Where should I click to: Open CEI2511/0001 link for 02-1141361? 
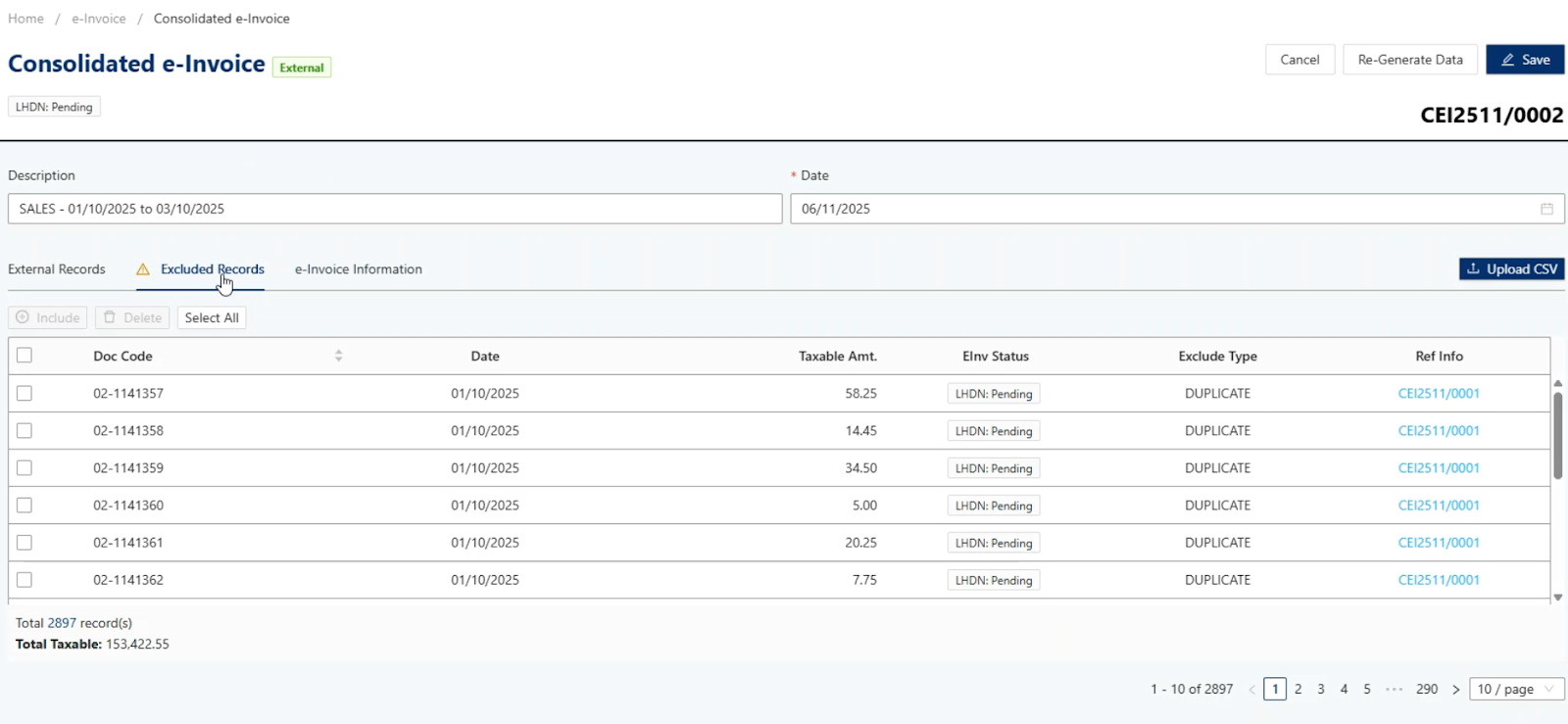pyautogui.click(x=1439, y=542)
